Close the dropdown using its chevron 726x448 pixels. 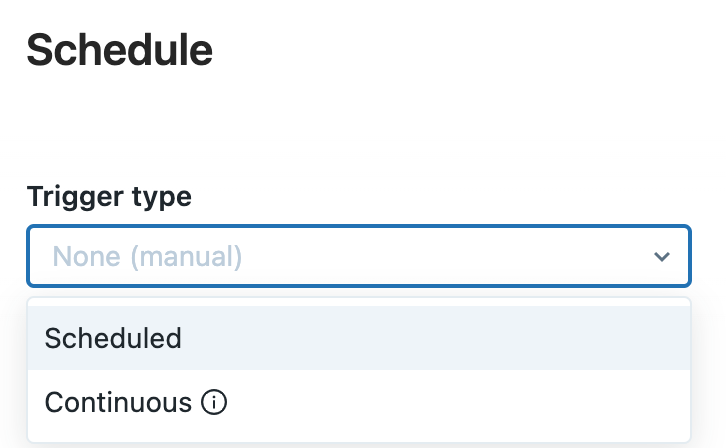[x=661, y=257]
